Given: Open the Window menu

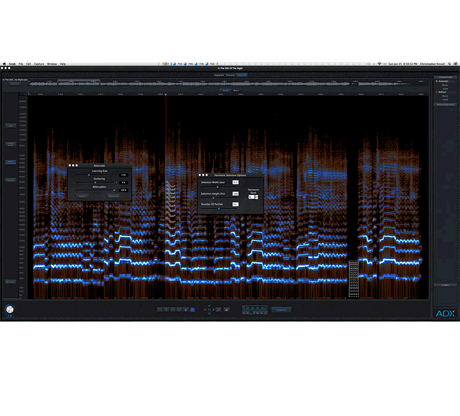Looking at the screenshot, I should pyautogui.click(x=52, y=64).
